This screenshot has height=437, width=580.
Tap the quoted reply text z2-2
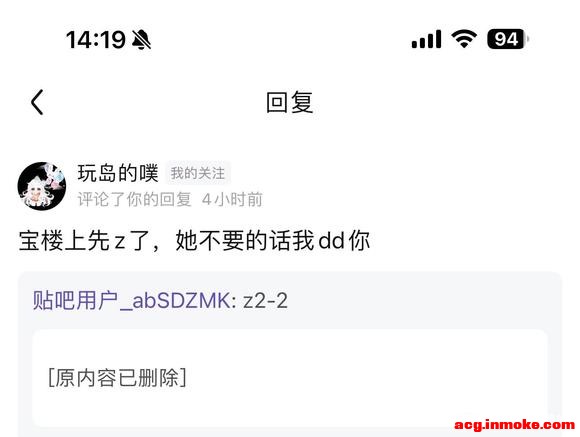[x=265, y=300]
